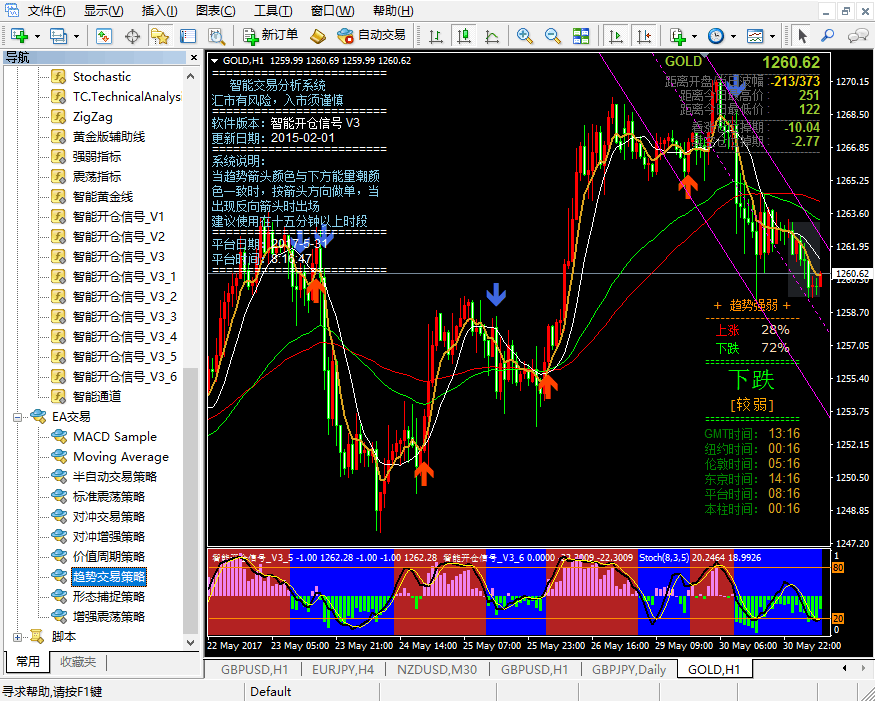The image size is (875, 701).
Task: Tile chart windows using the grid icon
Action: pyautogui.click(x=581, y=36)
